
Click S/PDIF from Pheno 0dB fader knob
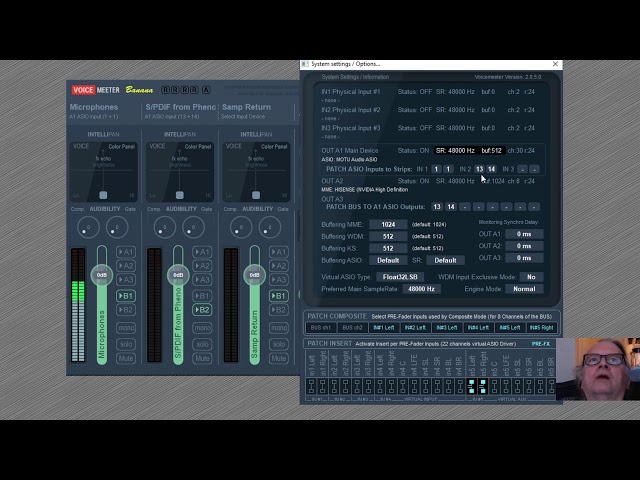[x=178, y=275]
